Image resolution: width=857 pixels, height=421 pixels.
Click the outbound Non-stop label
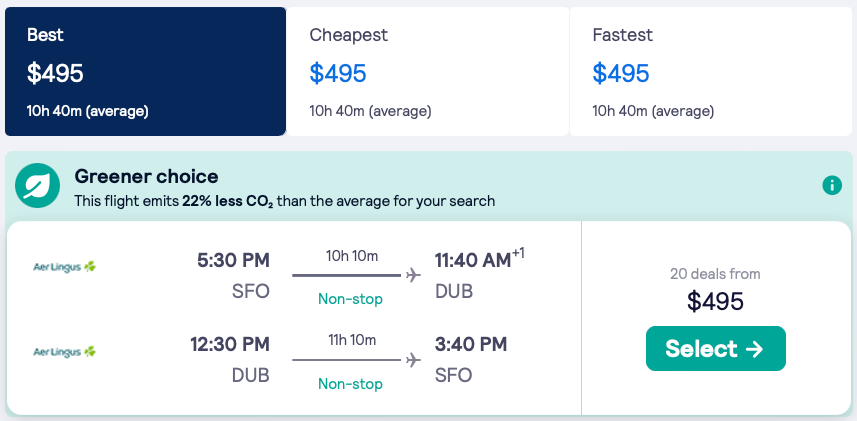click(x=350, y=299)
